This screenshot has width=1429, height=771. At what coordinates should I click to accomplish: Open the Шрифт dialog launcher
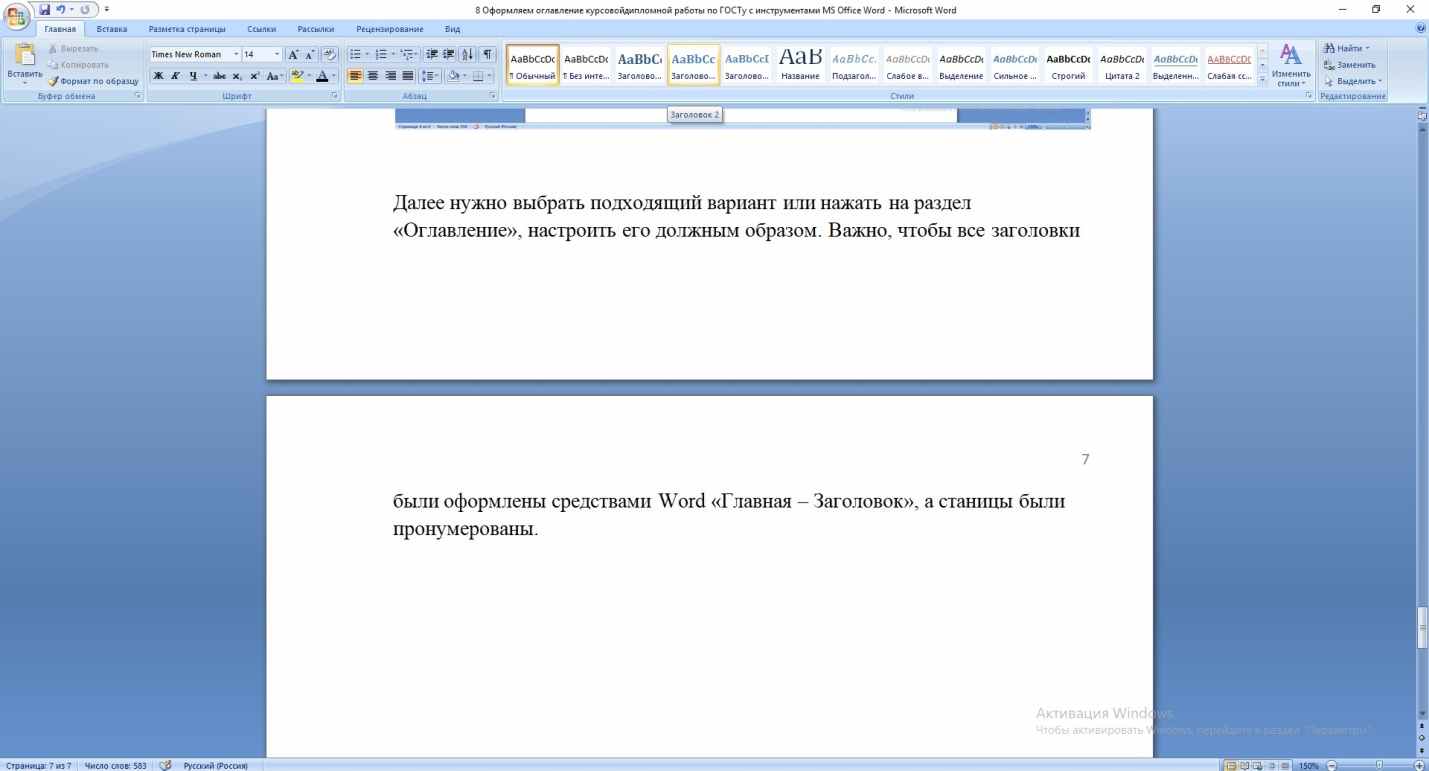(x=334, y=96)
